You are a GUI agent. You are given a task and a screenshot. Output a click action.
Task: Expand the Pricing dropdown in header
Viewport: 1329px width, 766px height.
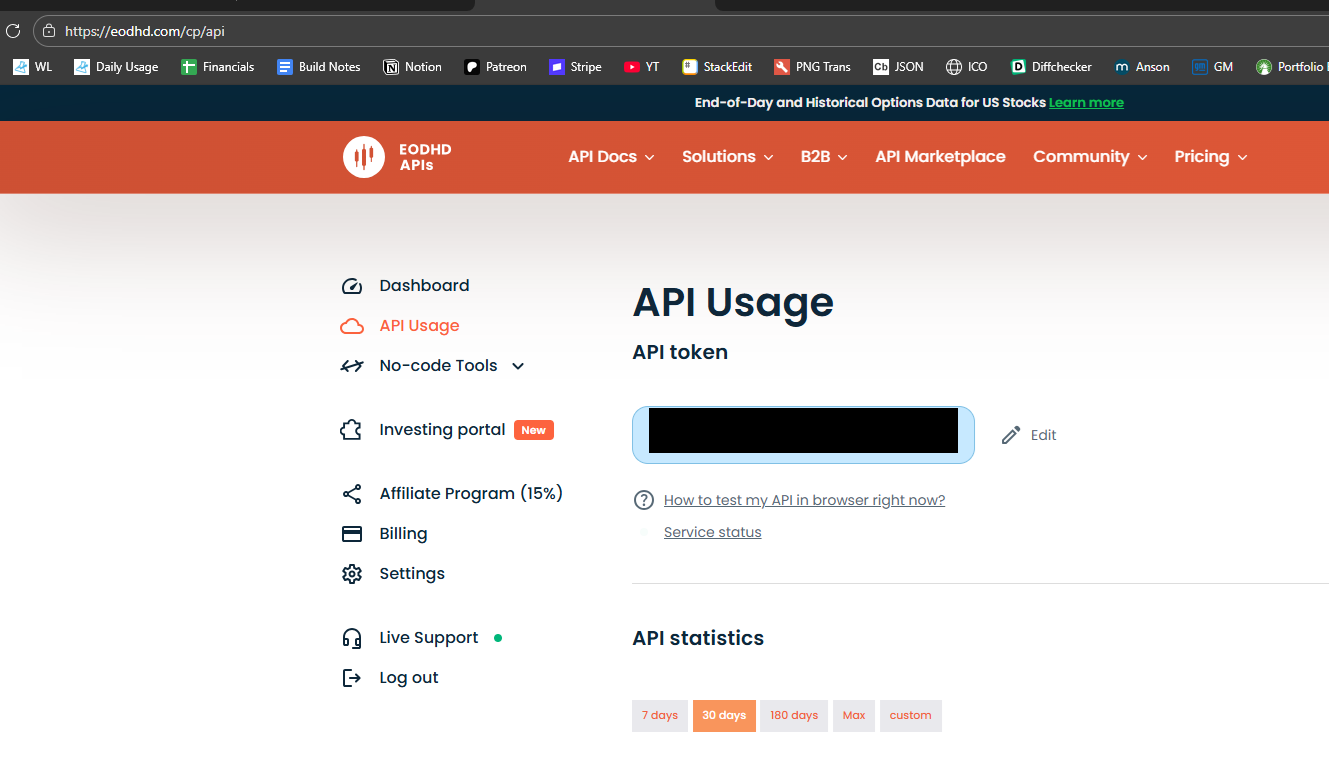1210,157
